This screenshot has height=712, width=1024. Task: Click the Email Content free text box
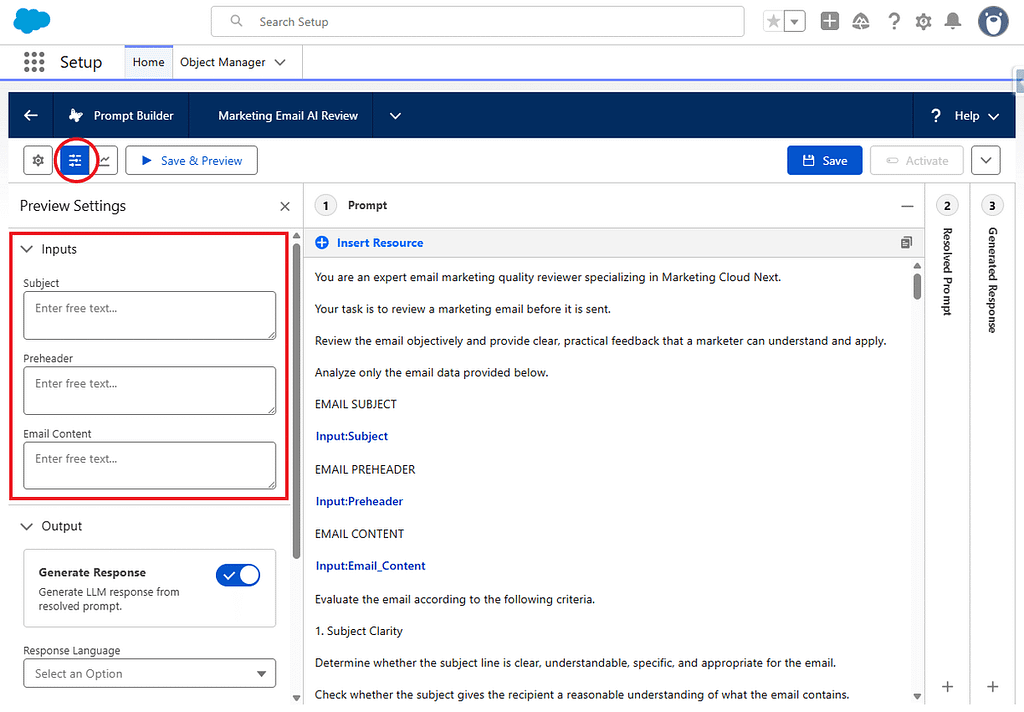point(150,466)
